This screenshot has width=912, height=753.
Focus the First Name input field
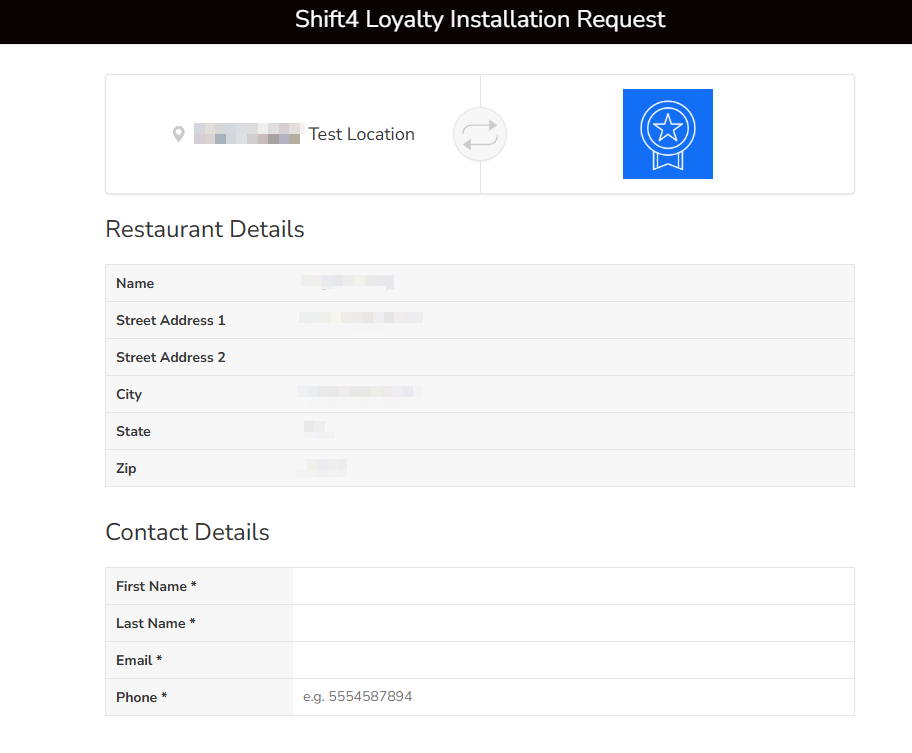tap(572, 586)
